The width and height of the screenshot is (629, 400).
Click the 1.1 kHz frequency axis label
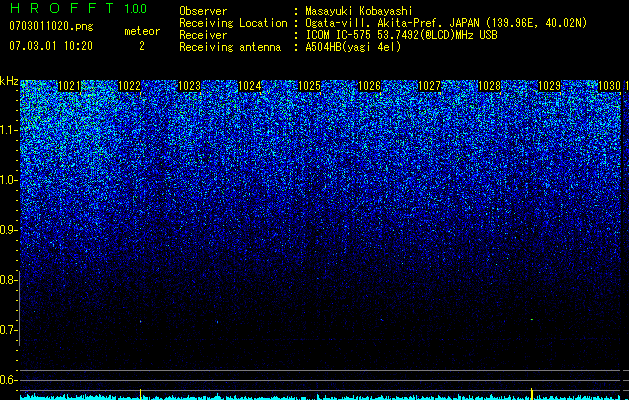point(8,130)
